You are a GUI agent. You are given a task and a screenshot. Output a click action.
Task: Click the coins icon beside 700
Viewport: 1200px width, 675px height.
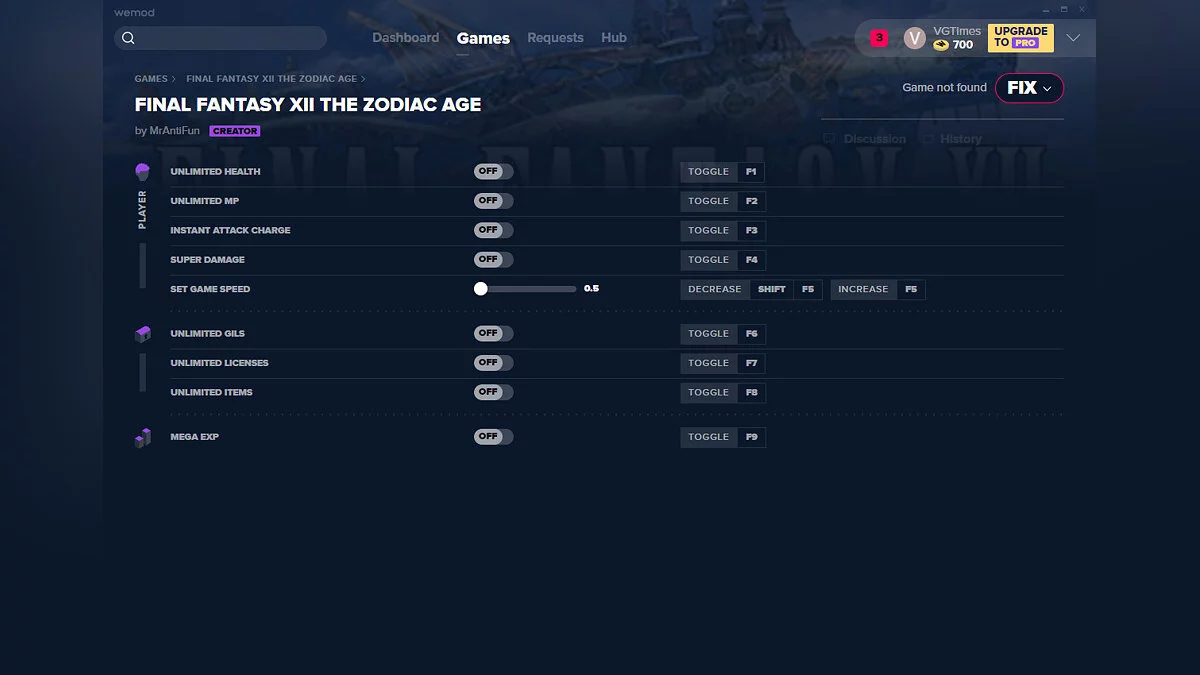941,45
